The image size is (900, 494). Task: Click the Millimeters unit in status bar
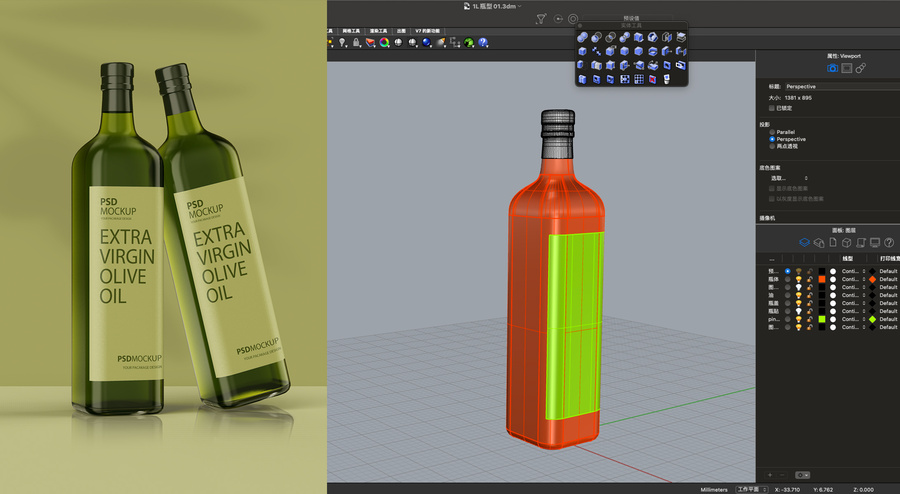tap(714, 489)
